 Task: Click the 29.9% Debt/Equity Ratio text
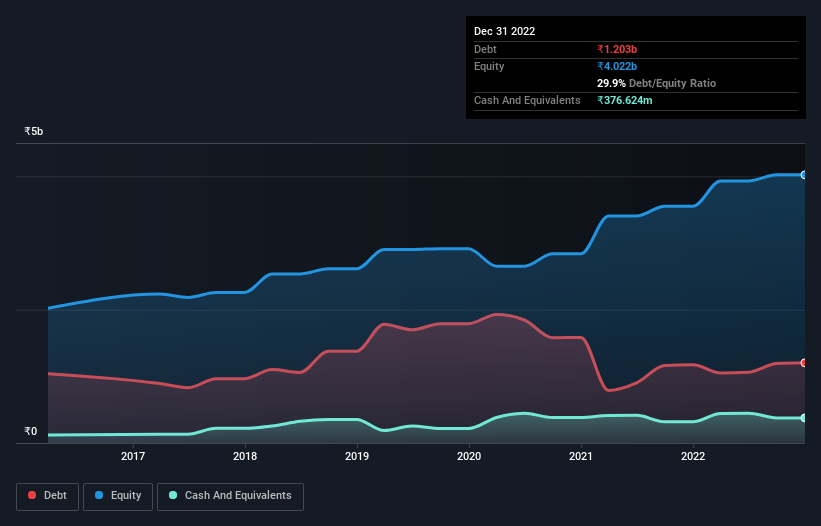point(657,83)
